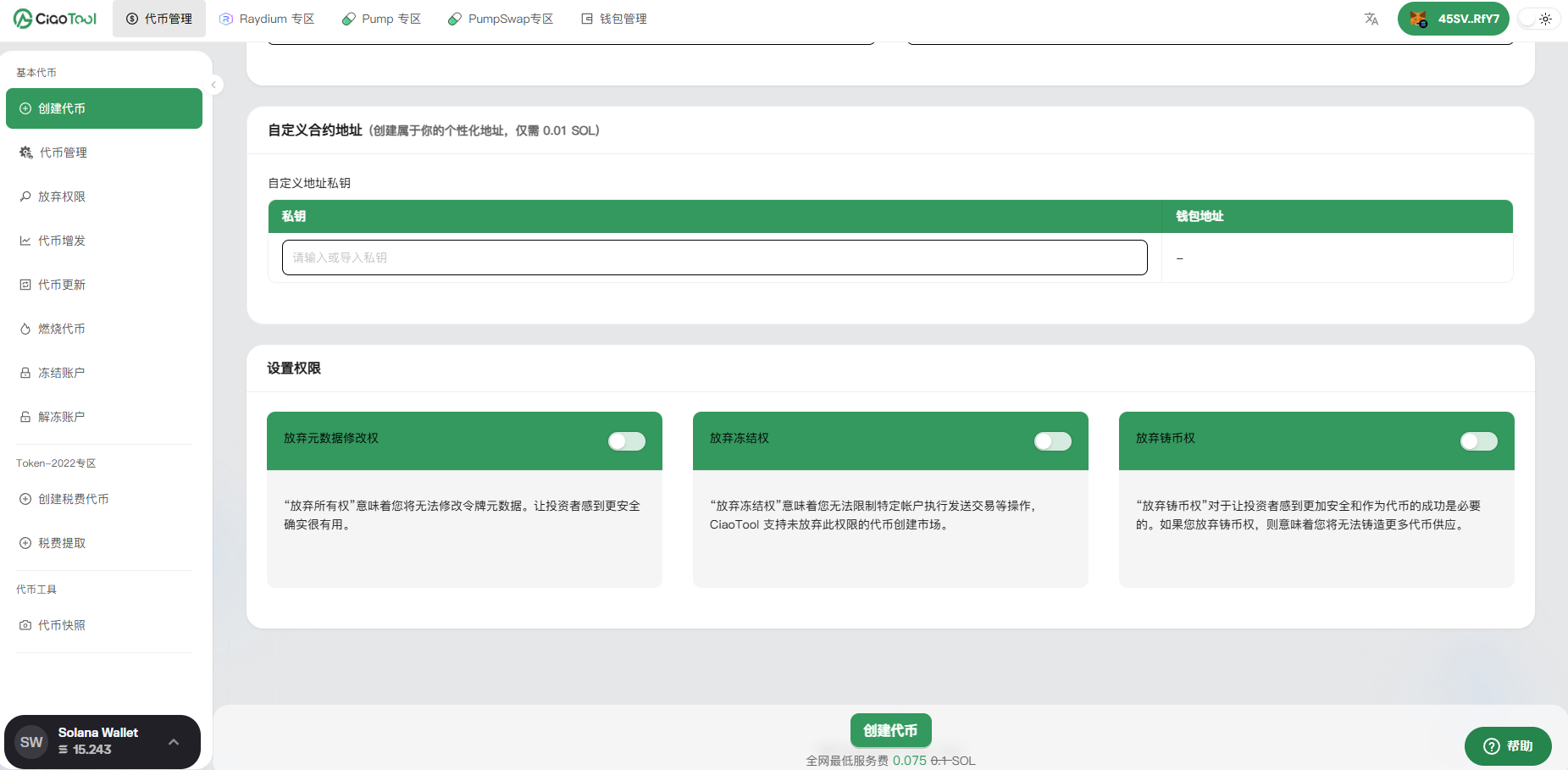1568x770 pixels.
Task: Click the wallet icon next to 钱包管理
Action: click(x=587, y=19)
